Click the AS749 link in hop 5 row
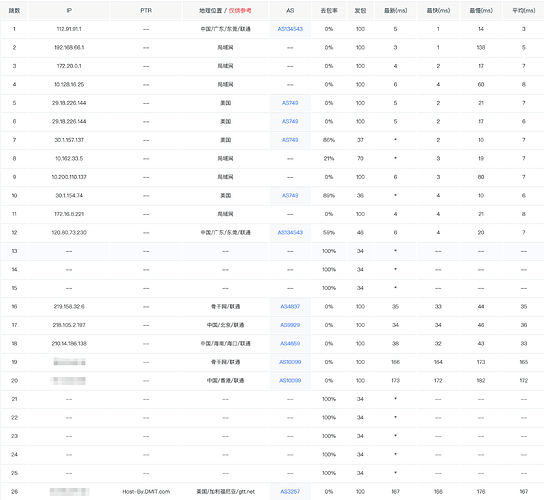544x500 pixels. [x=290, y=103]
